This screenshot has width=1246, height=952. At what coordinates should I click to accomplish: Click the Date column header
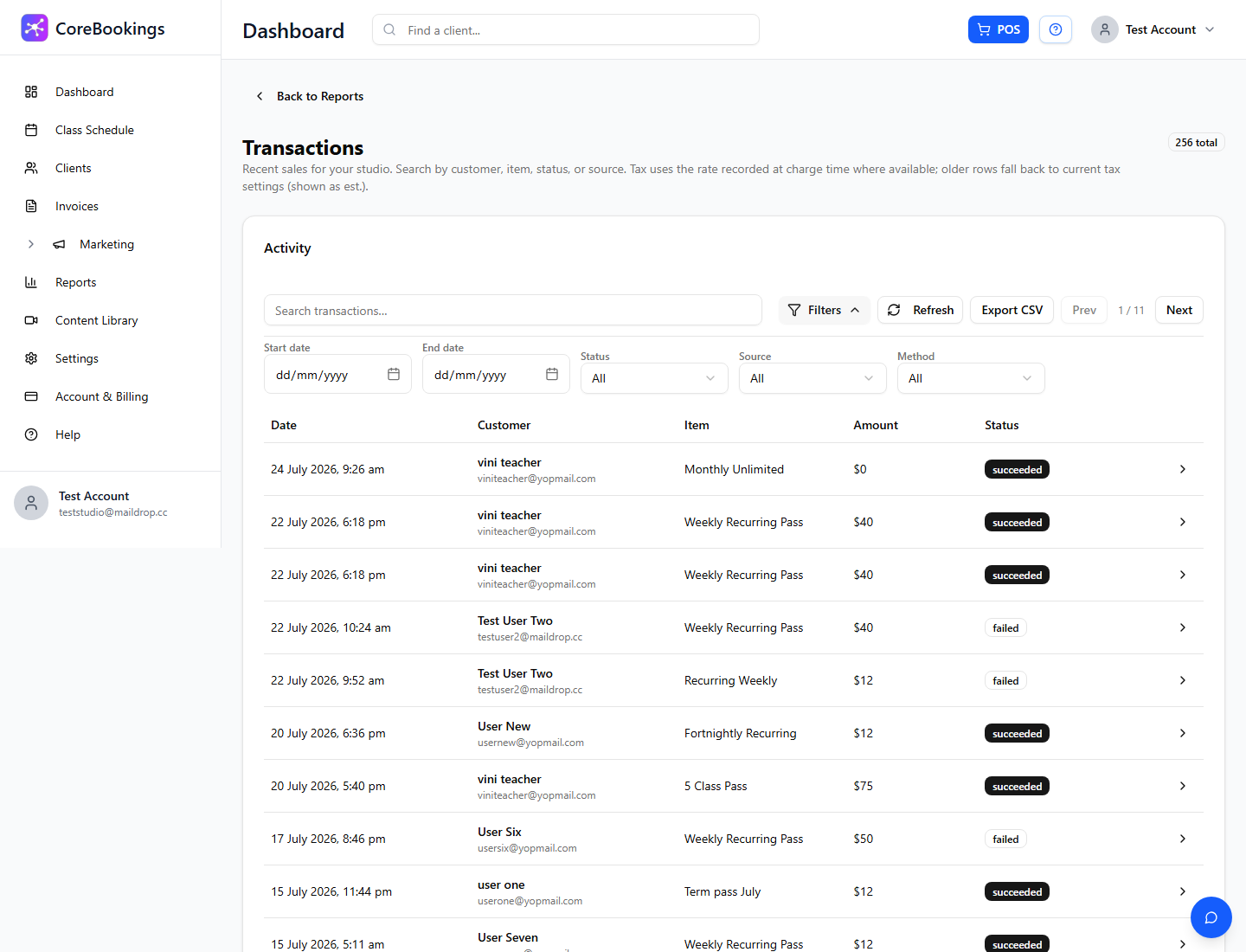tap(284, 425)
